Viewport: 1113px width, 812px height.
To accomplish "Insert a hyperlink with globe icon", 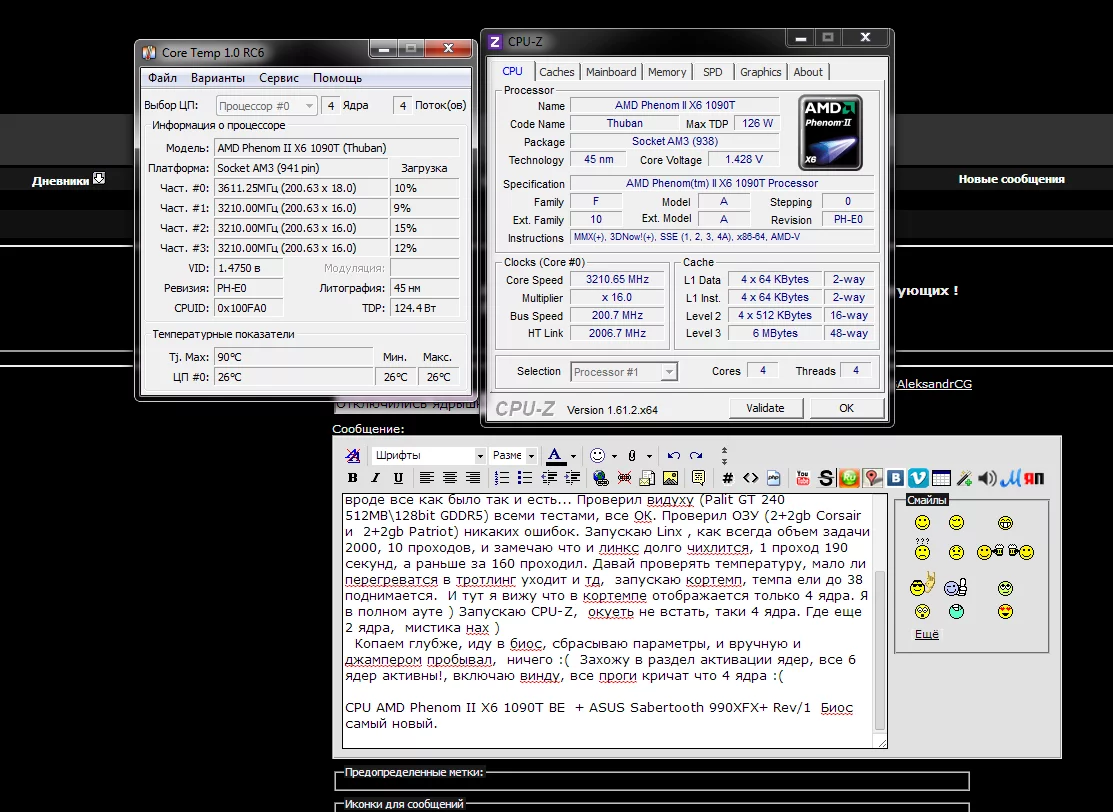I will click(600, 478).
